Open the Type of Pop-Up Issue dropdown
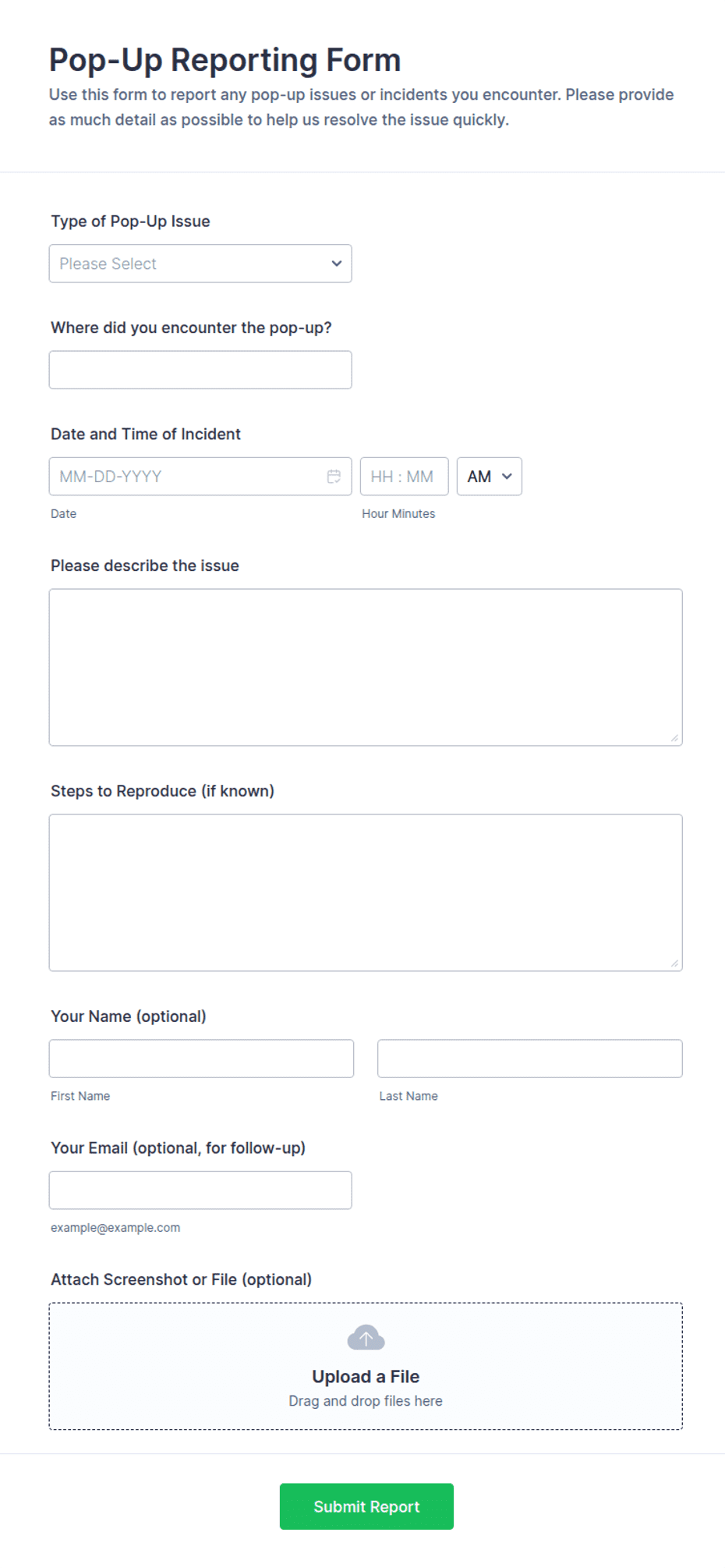Viewport: 725px width, 1568px height. point(200,264)
